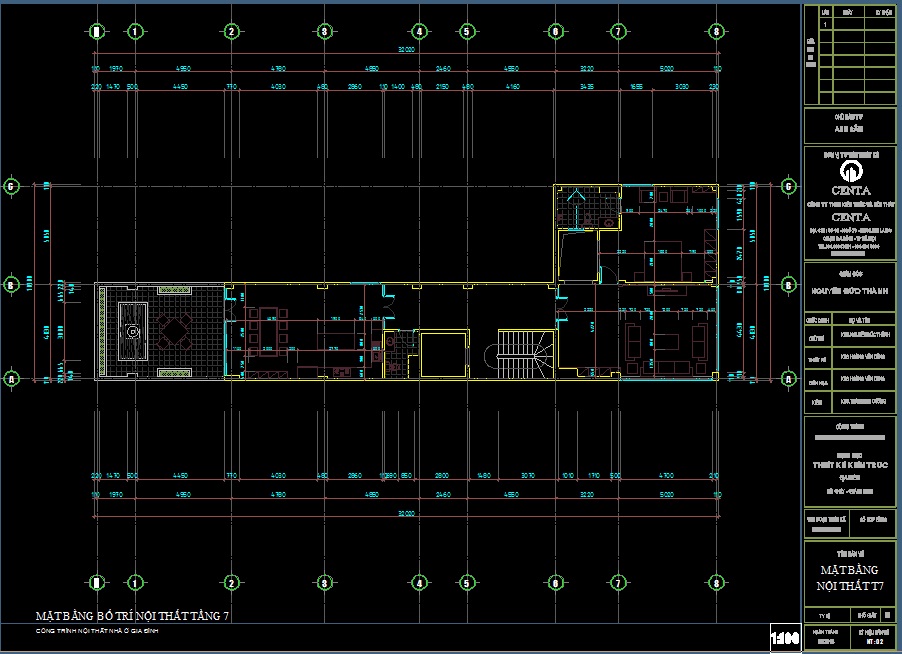Select axis bubble B on the left side

tap(11, 285)
